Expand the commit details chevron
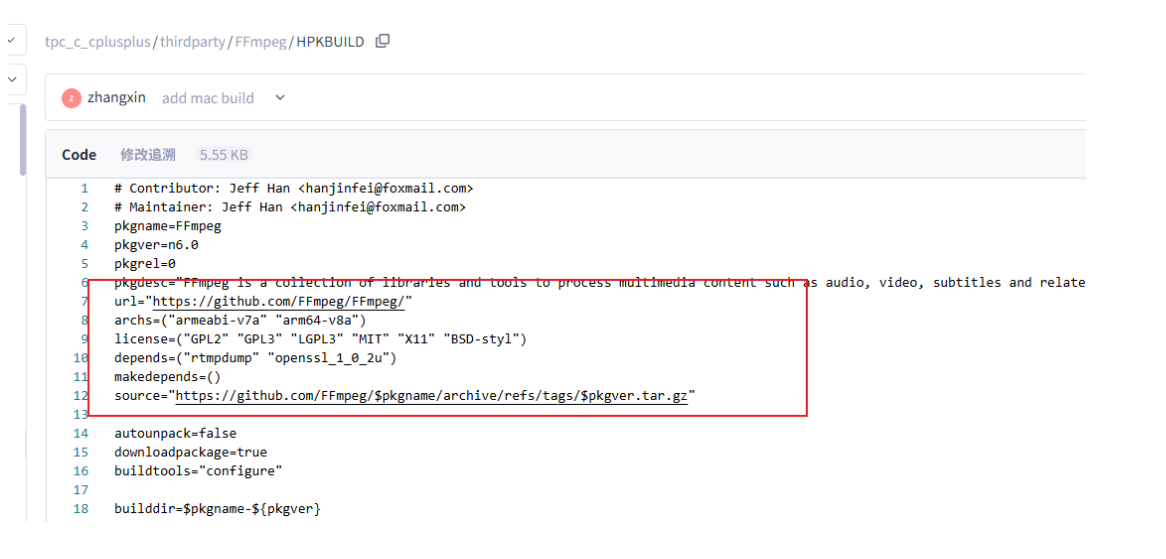The height and width of the screenshot is (559, 1166). coord(280,97)
